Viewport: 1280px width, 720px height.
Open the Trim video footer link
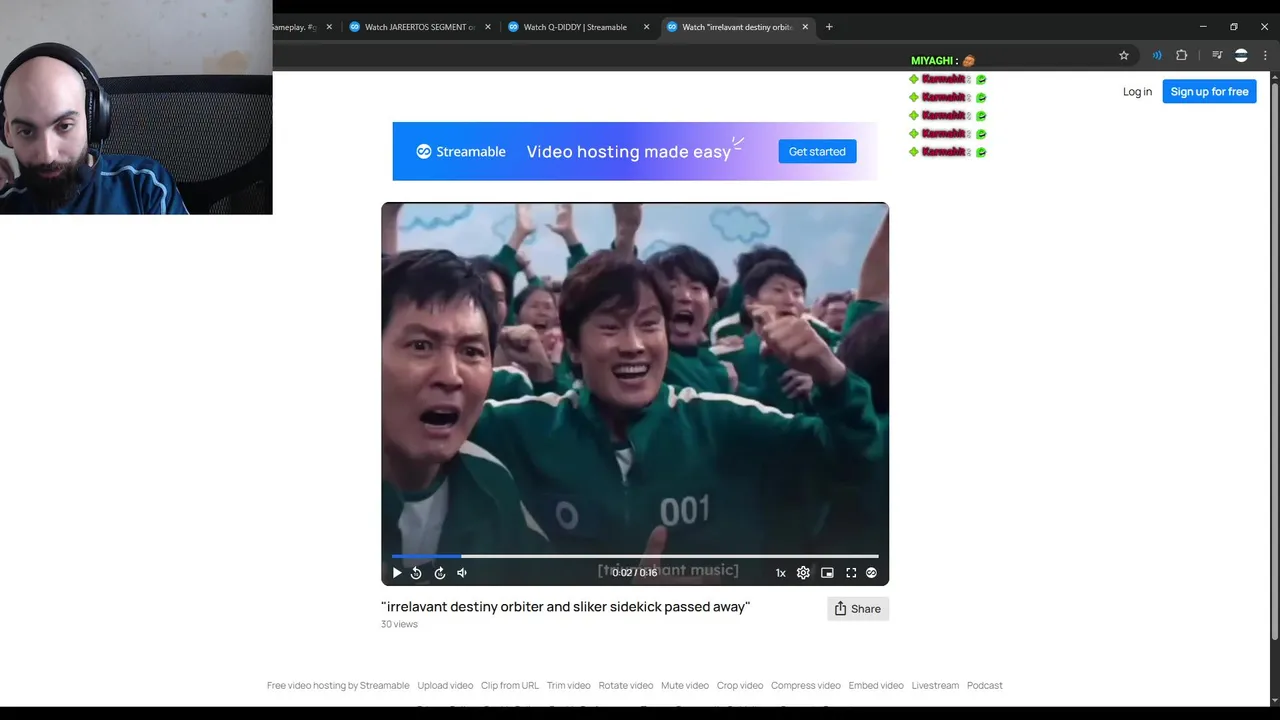point(569,686)
